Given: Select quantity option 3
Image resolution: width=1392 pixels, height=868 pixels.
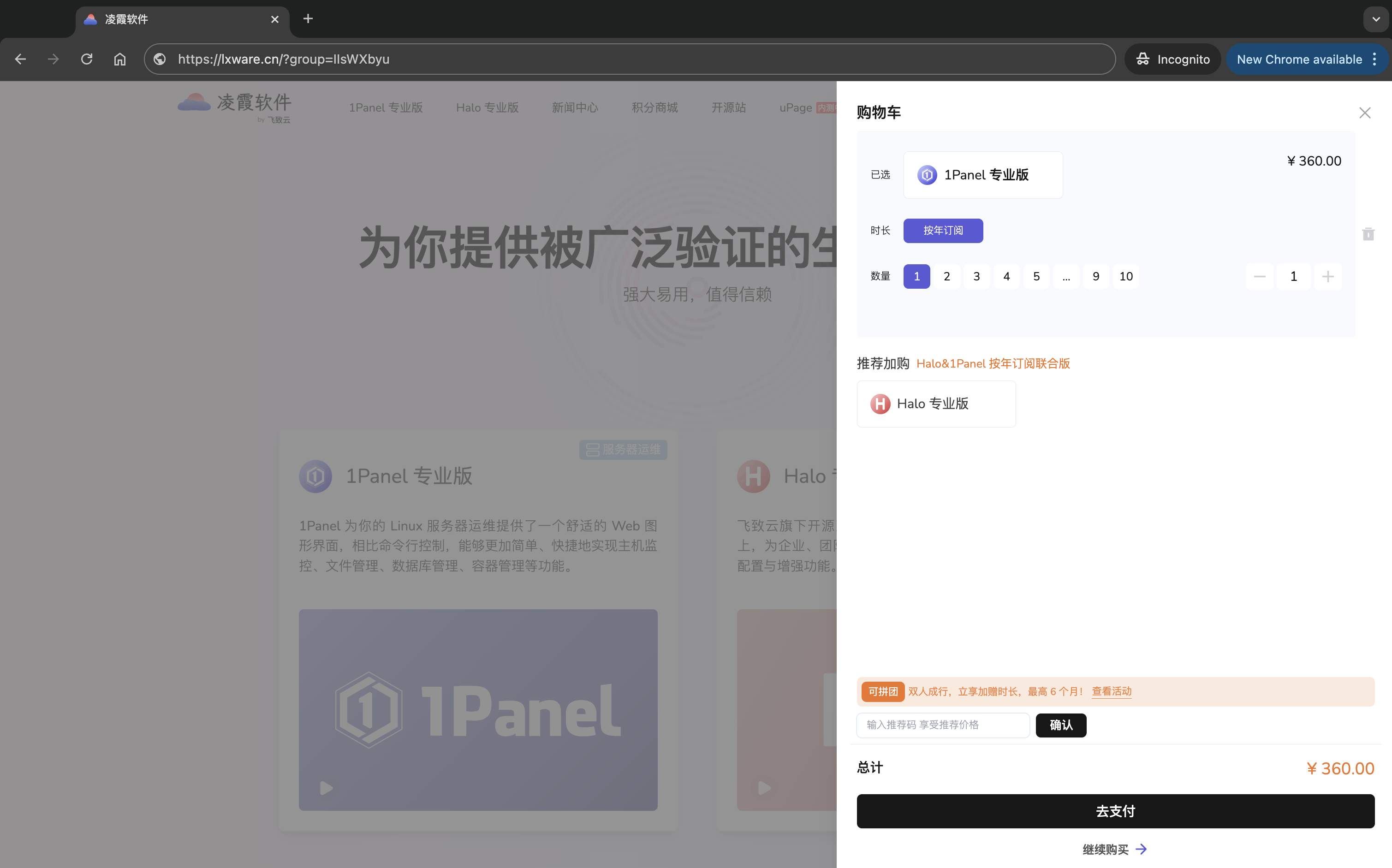Looking at the screenshot, I should (976, 277).
